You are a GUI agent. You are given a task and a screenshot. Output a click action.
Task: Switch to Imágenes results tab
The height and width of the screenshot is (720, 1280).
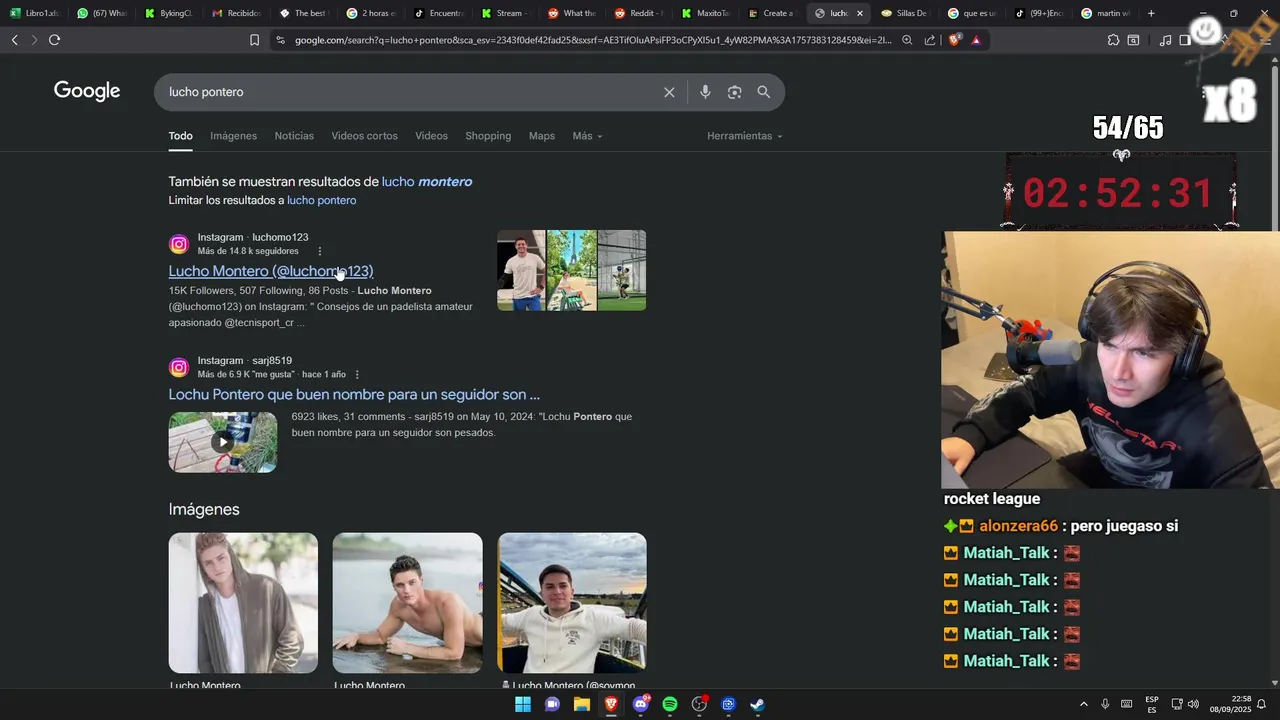pyautogui.click(x=233, y=136)
